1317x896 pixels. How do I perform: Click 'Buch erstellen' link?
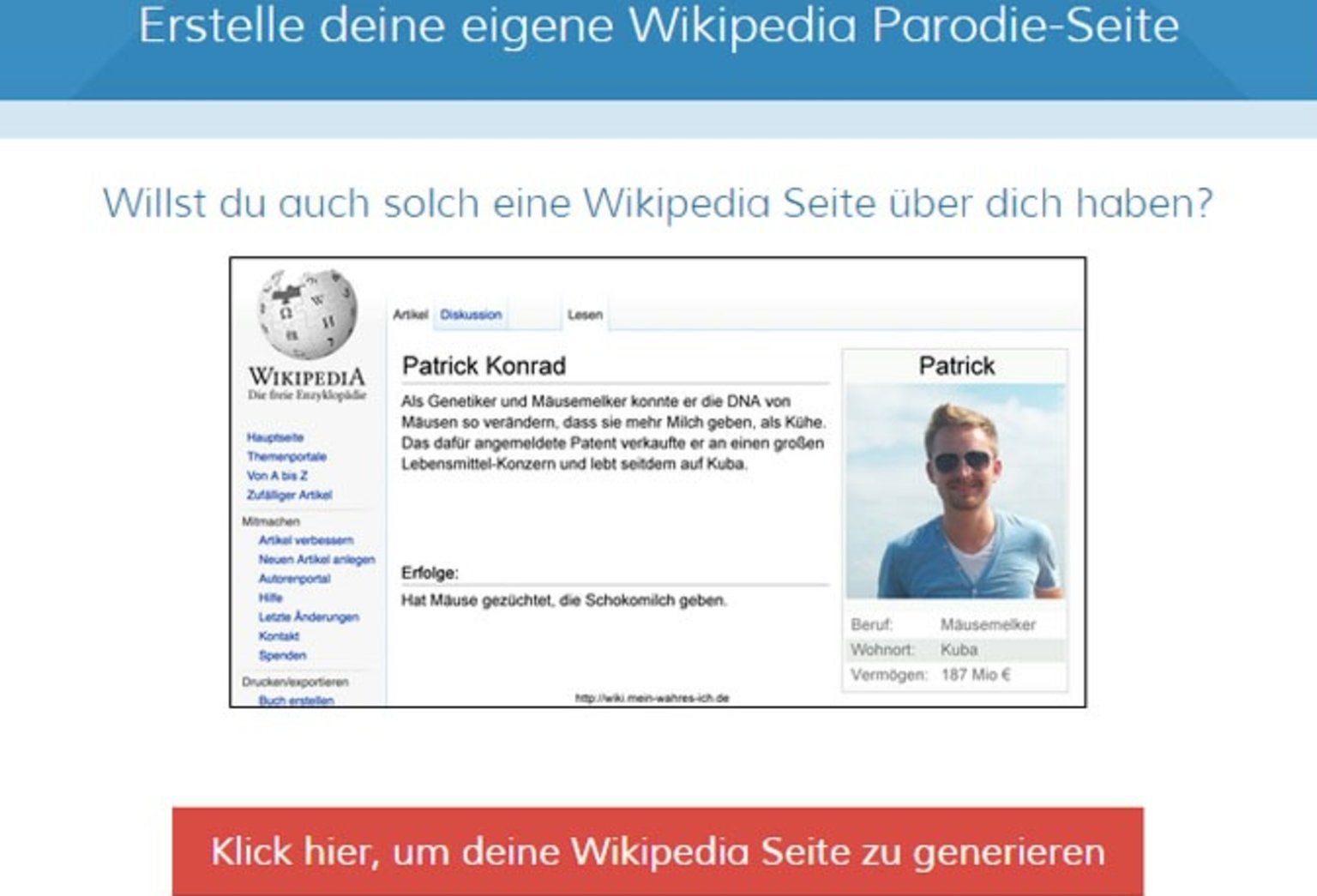[296, 700]
